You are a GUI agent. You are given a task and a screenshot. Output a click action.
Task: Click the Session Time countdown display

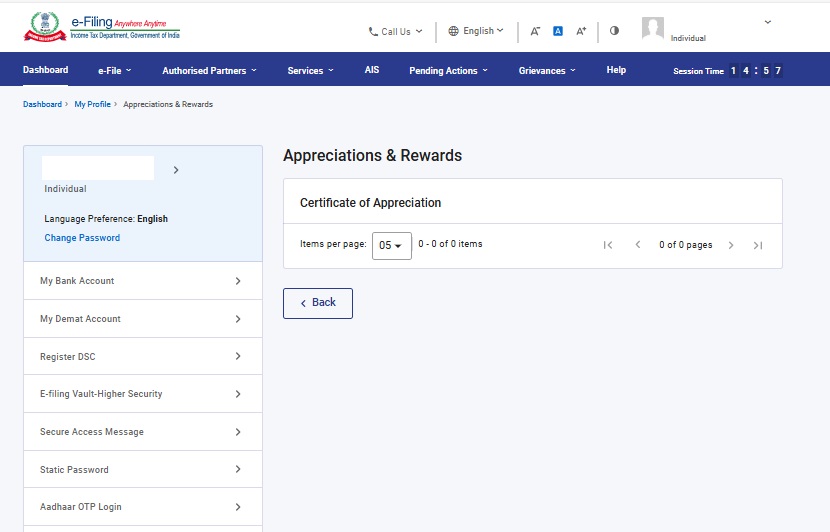pyautogui.click(x=727, y=70)
